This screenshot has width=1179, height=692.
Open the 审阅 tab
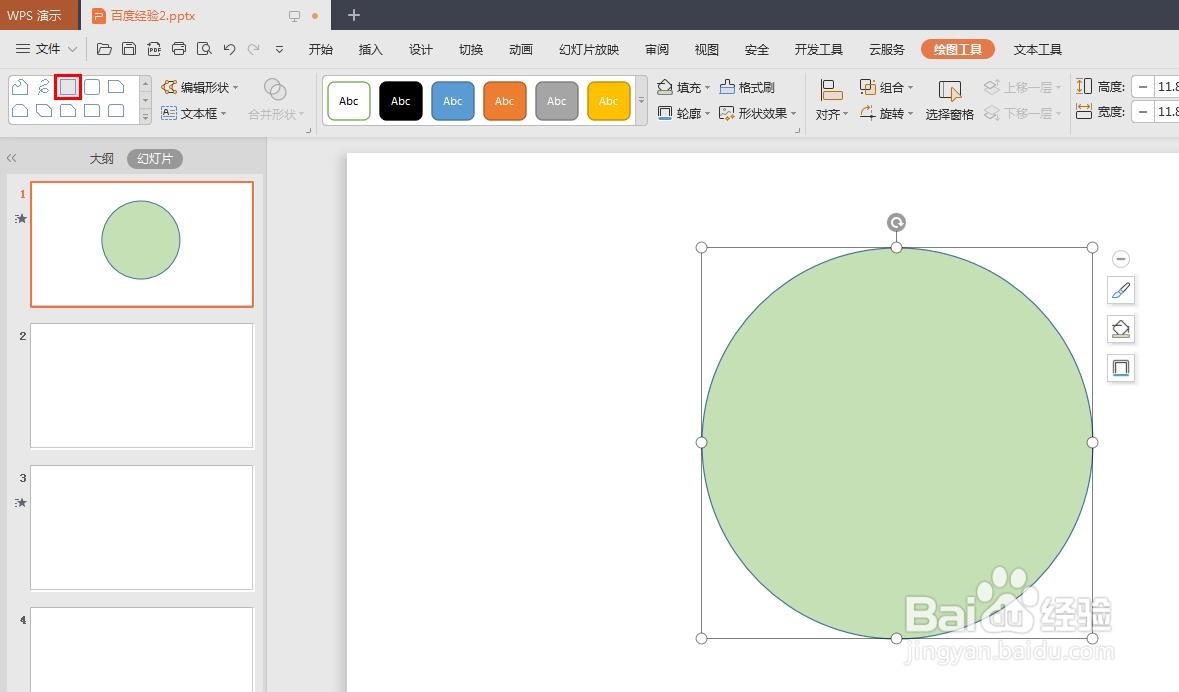[656, 50]
